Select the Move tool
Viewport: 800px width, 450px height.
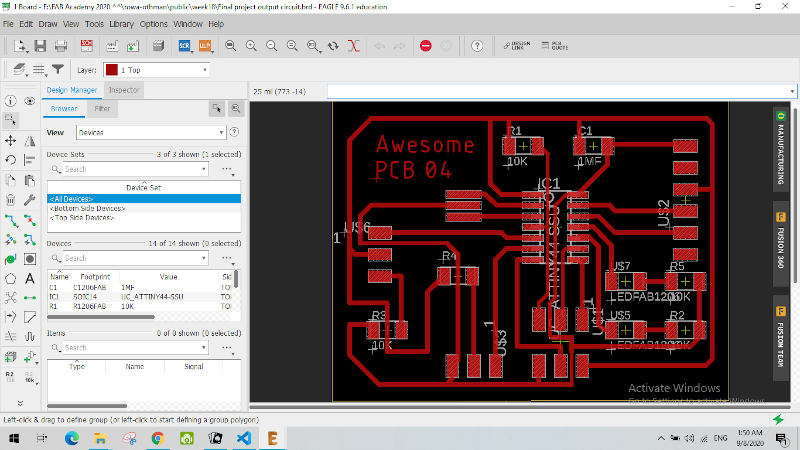coord(10,140)
